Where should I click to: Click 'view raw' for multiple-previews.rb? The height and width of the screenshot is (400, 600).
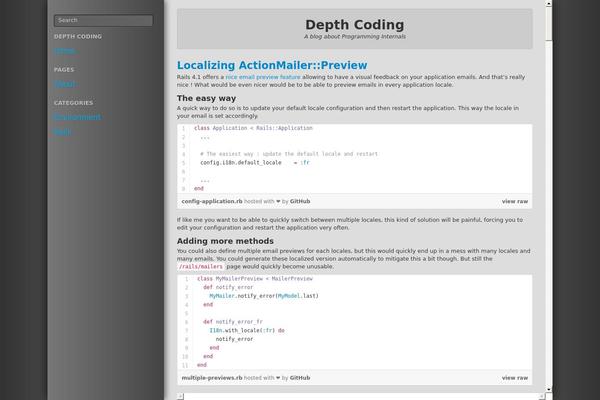coord(515,378)
